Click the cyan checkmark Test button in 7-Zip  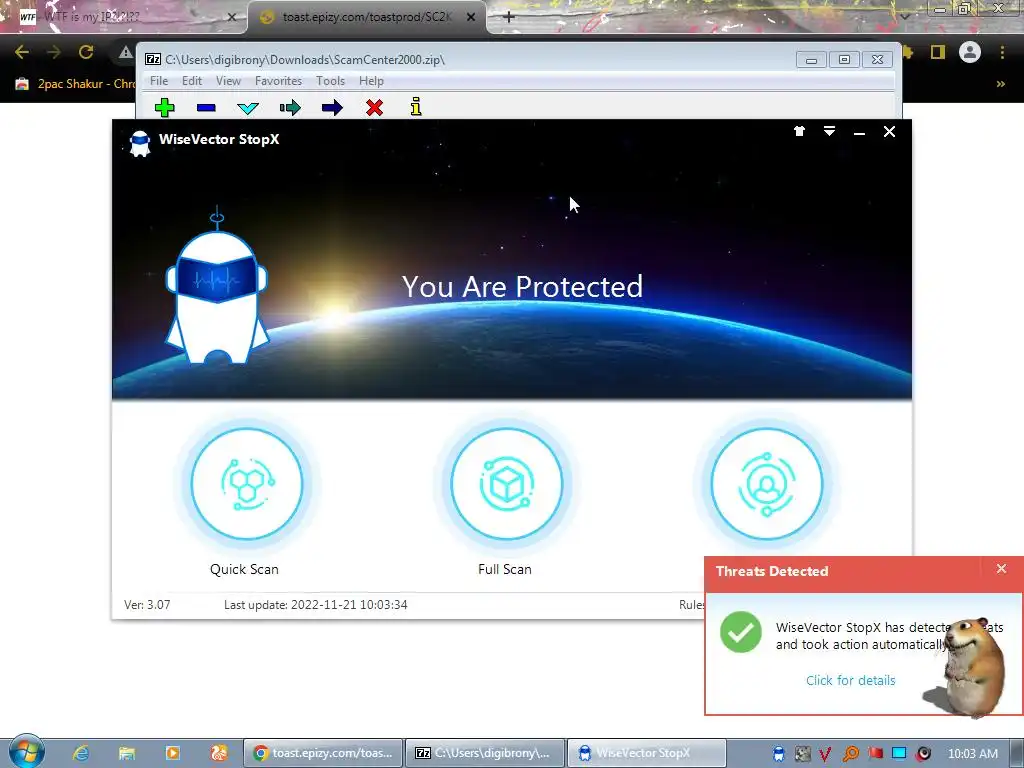(x=248, y=108)
